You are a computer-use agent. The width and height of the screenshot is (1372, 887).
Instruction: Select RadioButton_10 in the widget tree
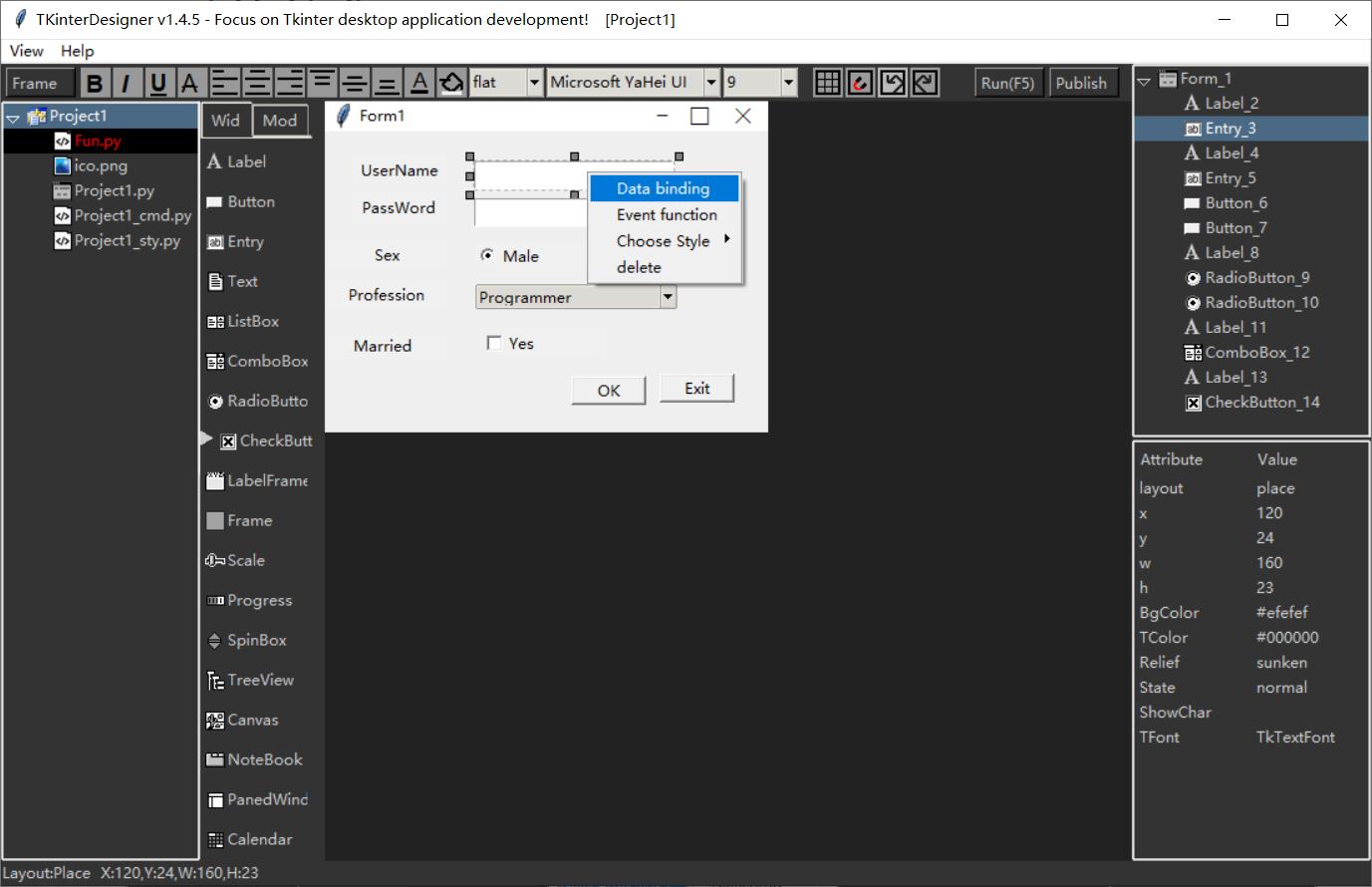pyautogui.click(x=1261, y=303)
